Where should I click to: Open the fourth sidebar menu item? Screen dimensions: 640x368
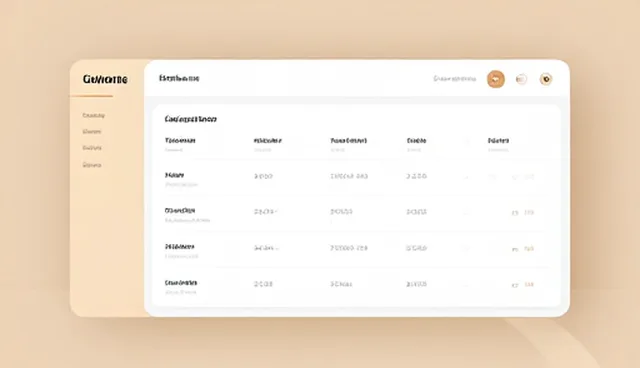[x=92, y=165]
